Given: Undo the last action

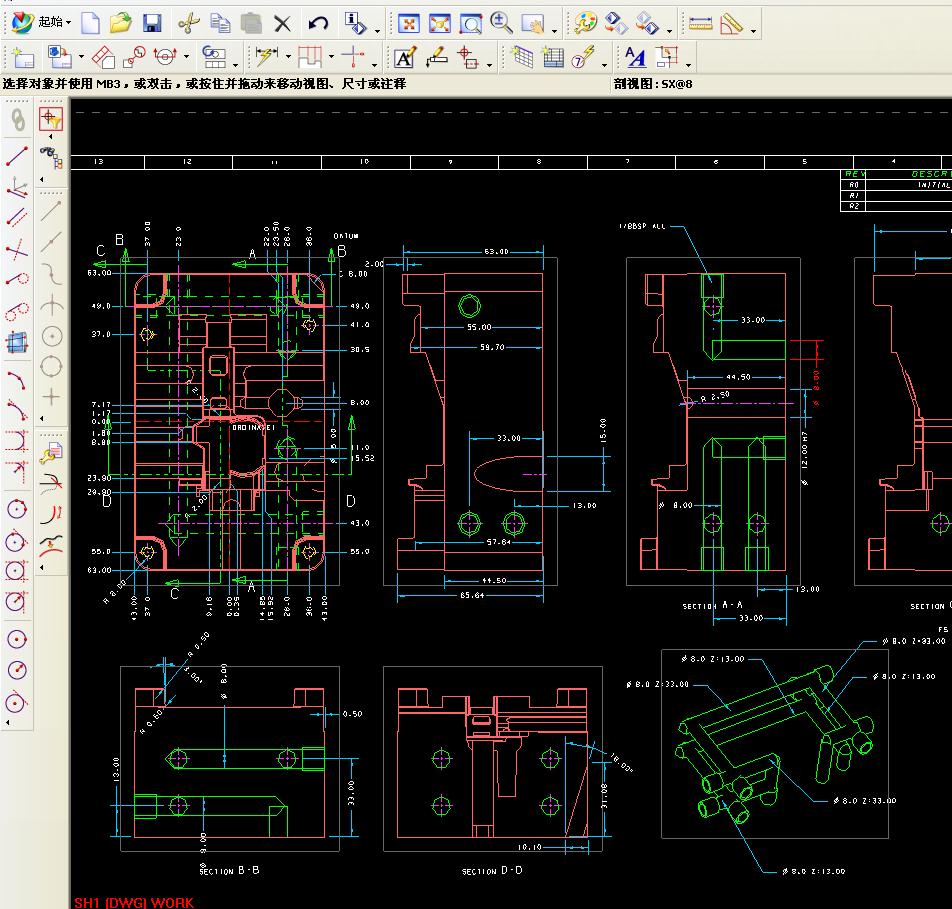Looking at the screenshot, I should pos(318,22).
